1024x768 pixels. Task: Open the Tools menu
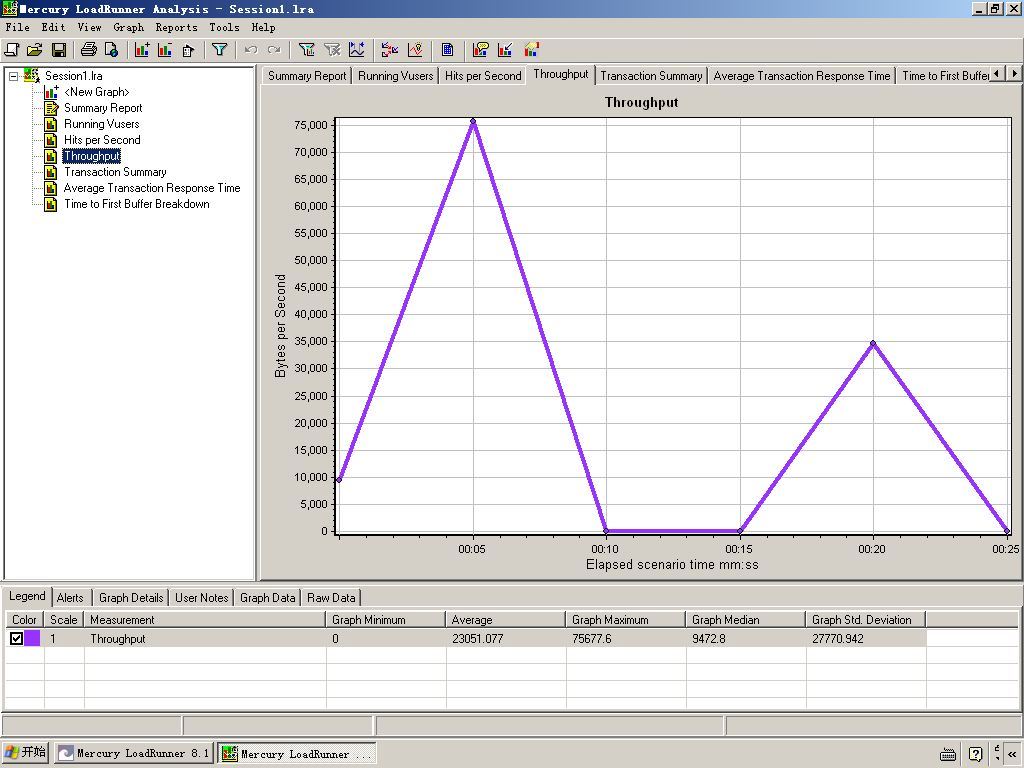click(x=225, y=27)
